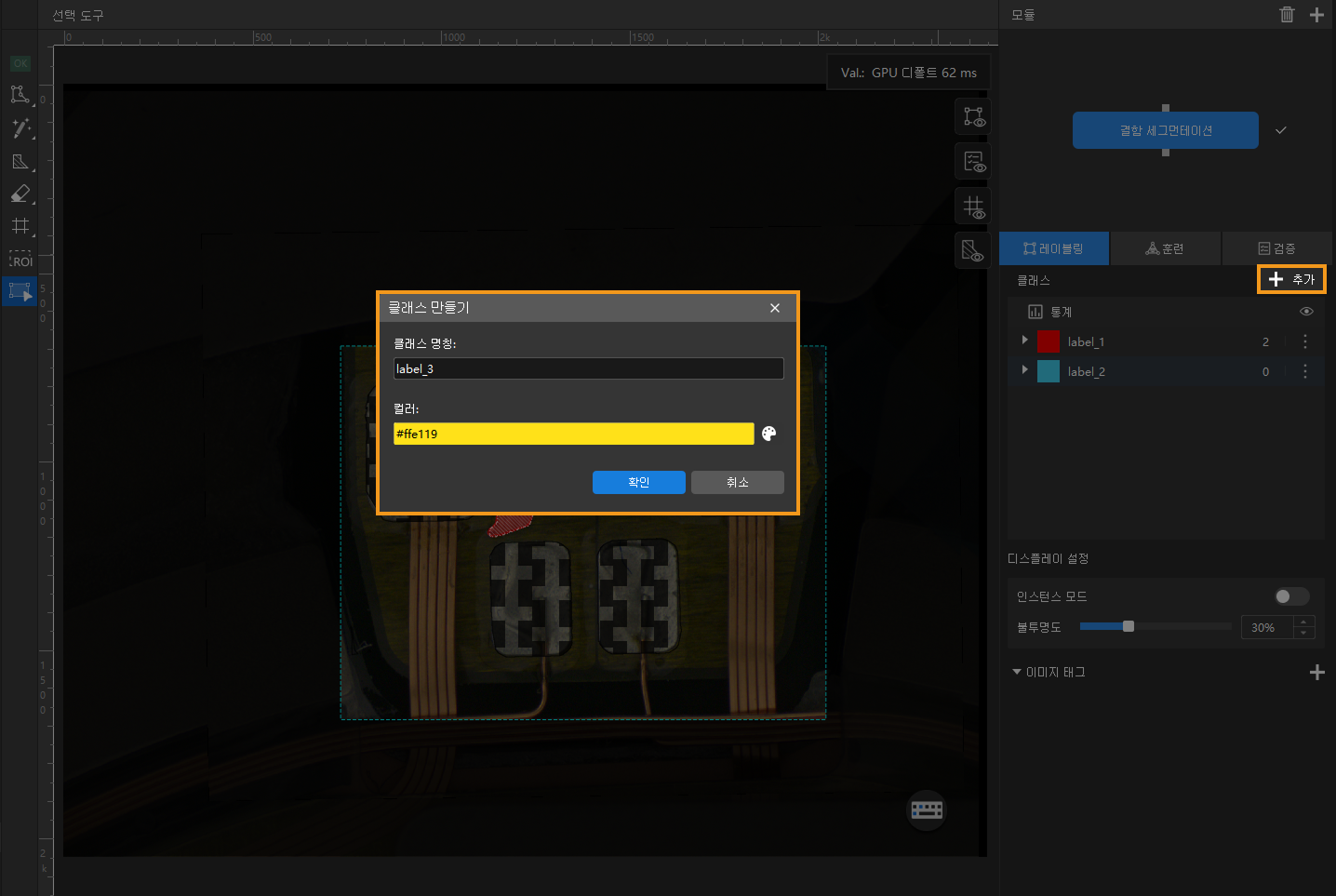Toggle the 인스턴스 모드 switch
This screenshot has height=896, width=1336.
click(1291, 596)
